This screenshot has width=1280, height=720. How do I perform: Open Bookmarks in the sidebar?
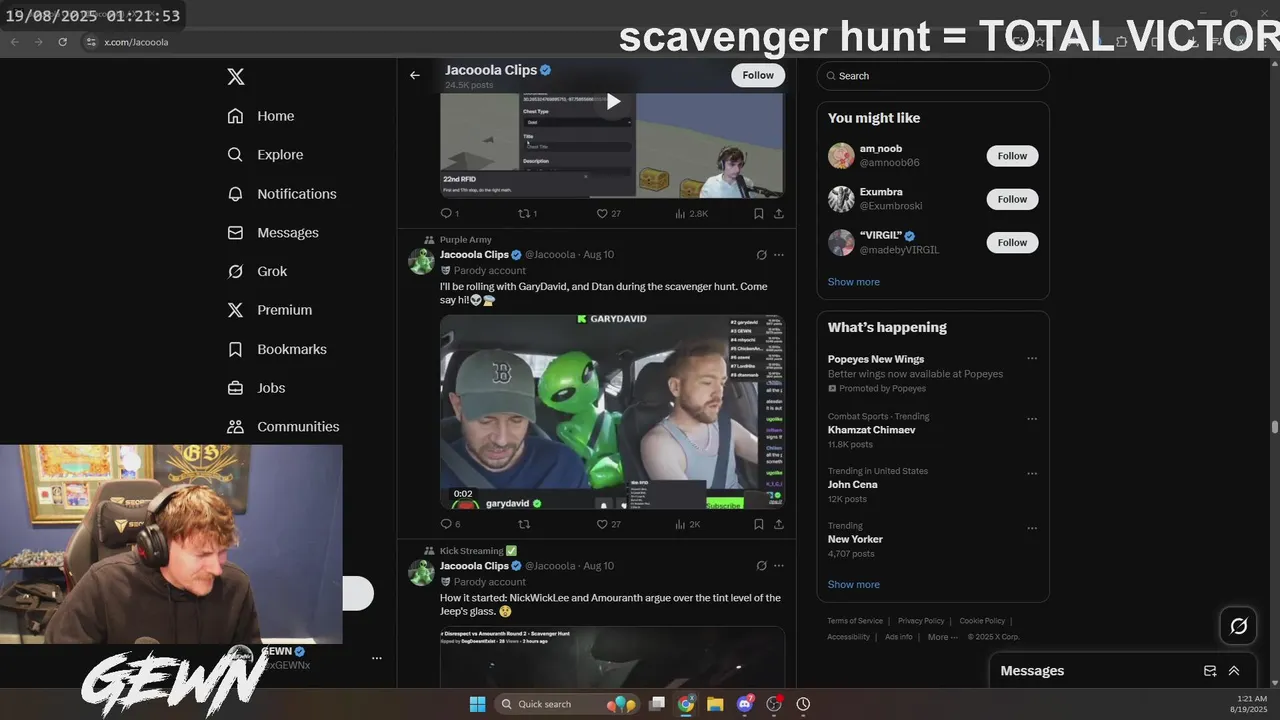pos(277,349)
